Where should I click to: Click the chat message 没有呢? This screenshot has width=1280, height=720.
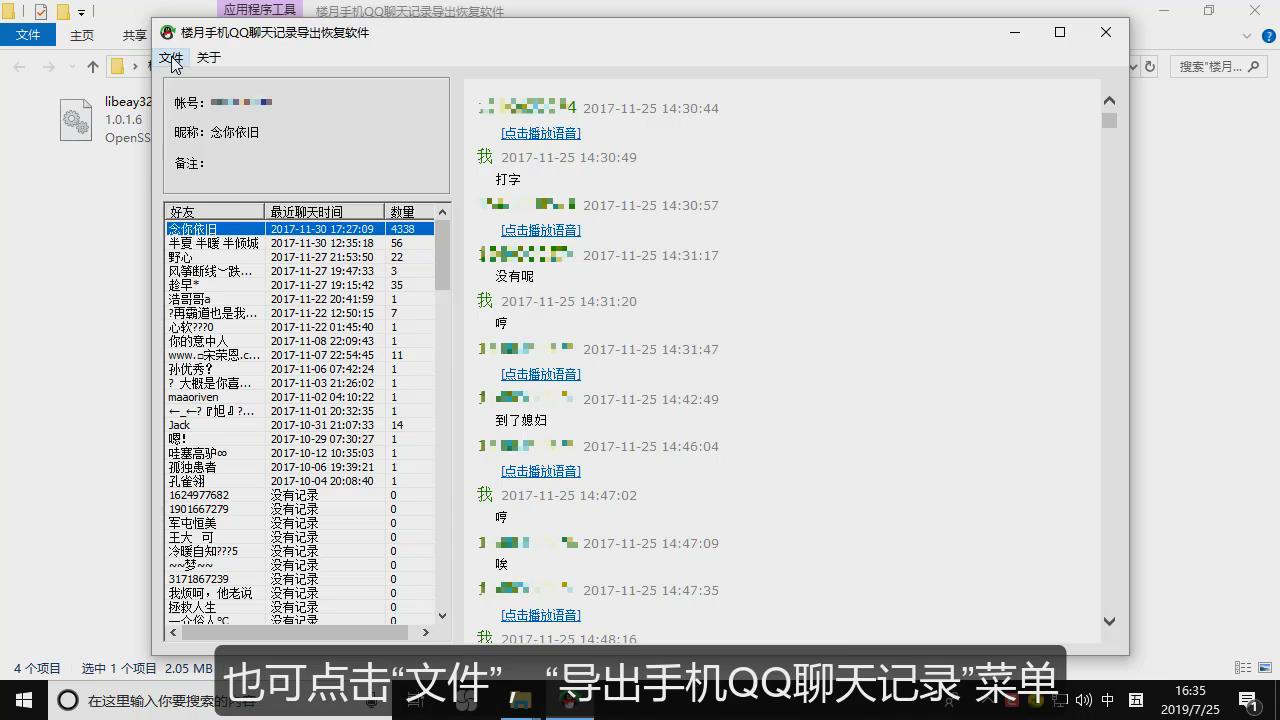point(515,276)
